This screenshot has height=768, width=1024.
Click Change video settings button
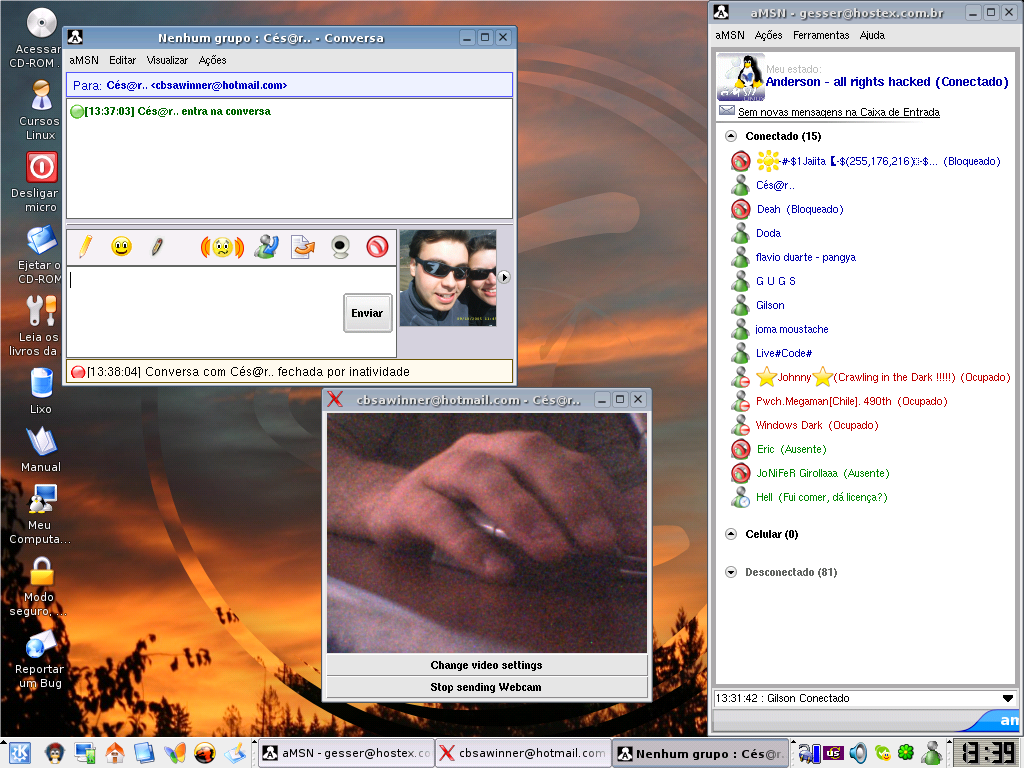[487, 665]
